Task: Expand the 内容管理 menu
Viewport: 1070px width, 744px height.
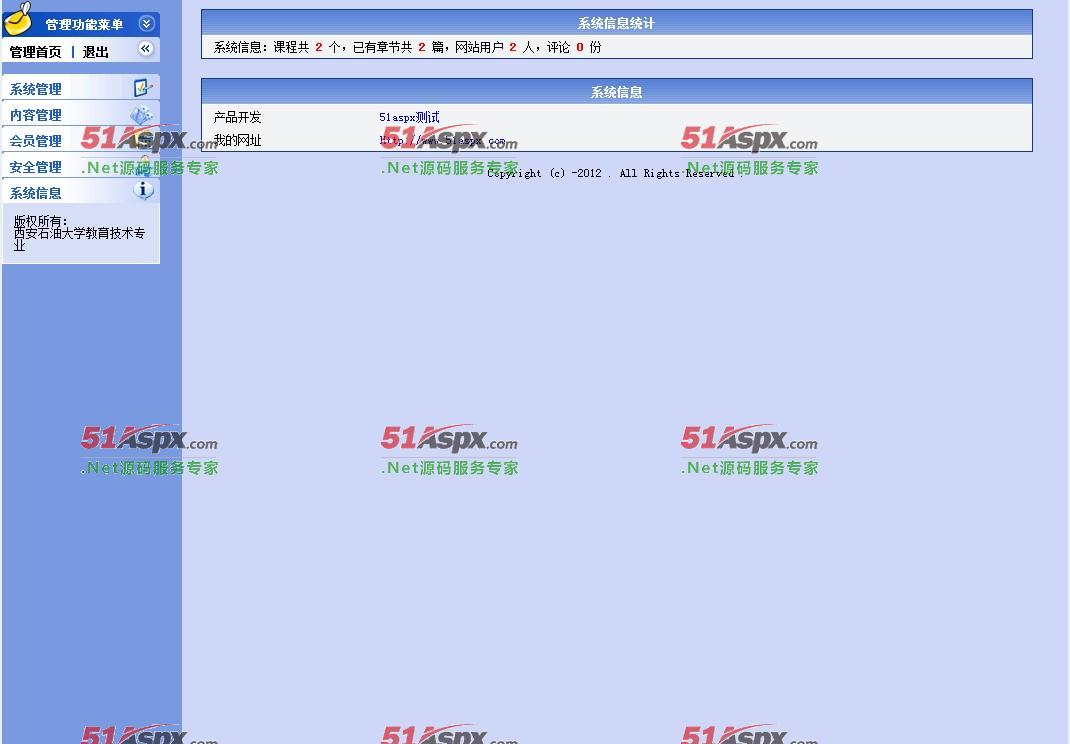Action: coord(35,115)
